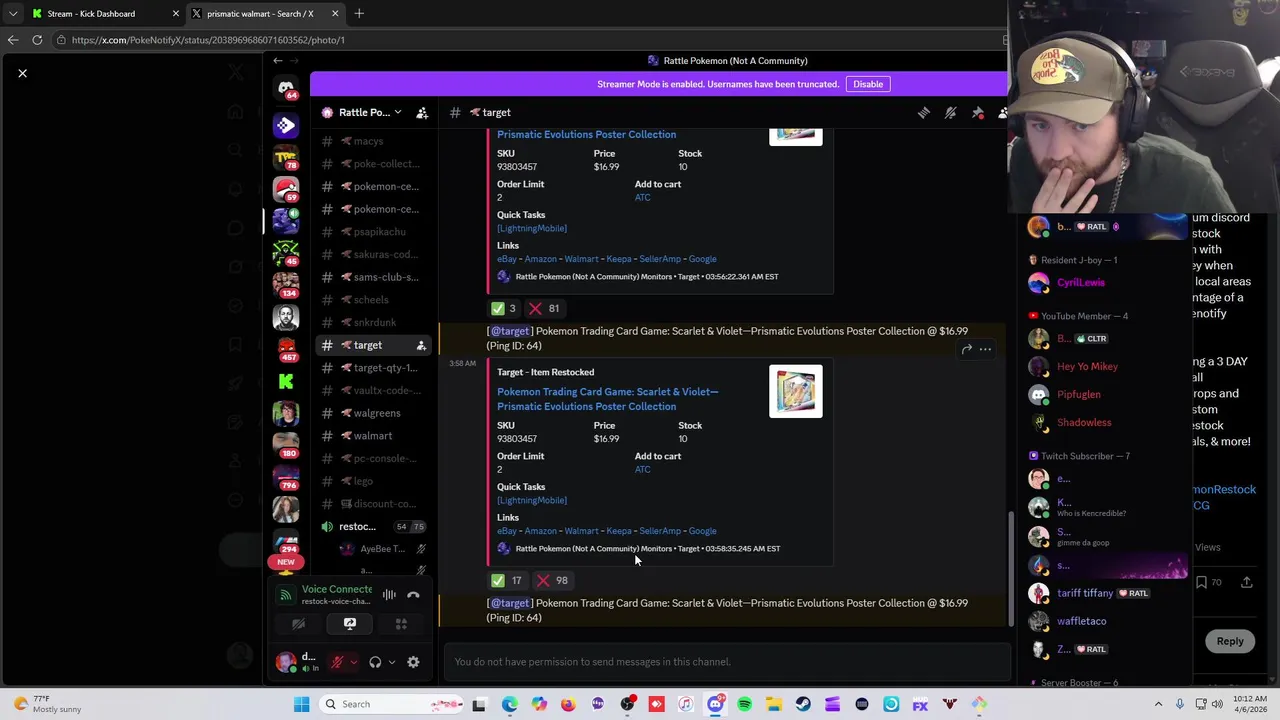Click ATC link in 3:58 restock embed
Viewport: 1280px width, 720px height.
tap(642, 470)
